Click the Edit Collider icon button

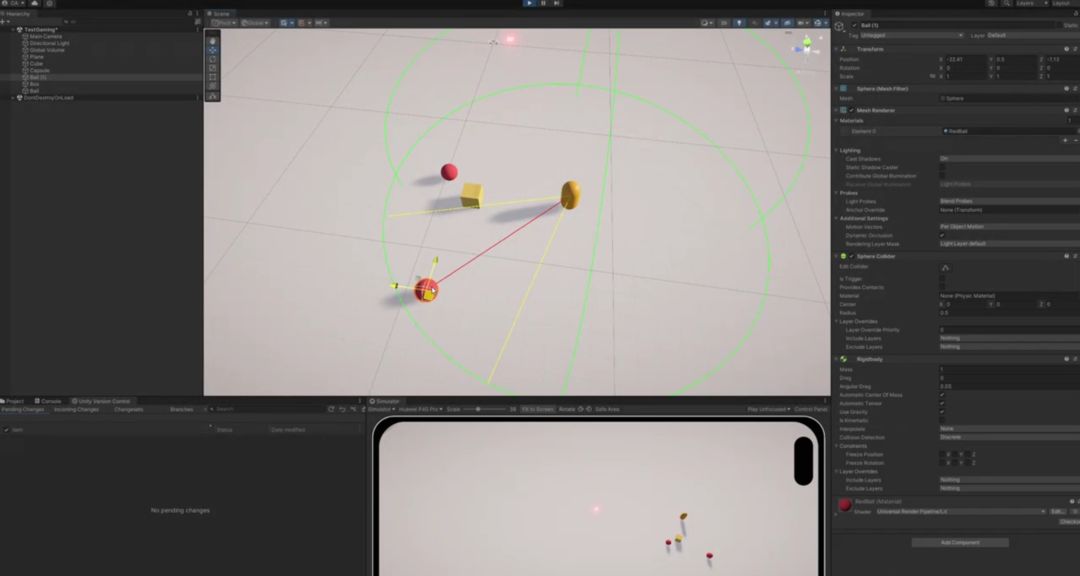pyautogui.click(x=945, y=267)
